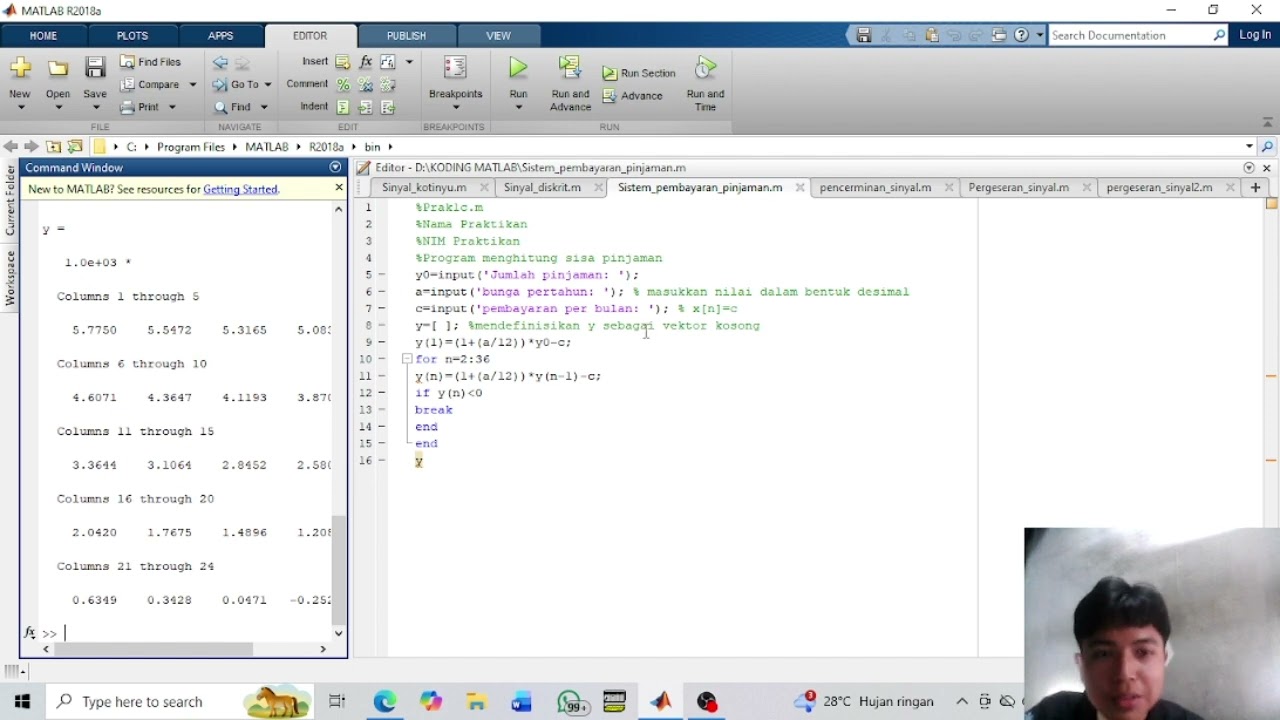The width and height of the screenshot is (1280, 720).
Task: Click the Program Files path segment
Action: [x=191, y=147]
